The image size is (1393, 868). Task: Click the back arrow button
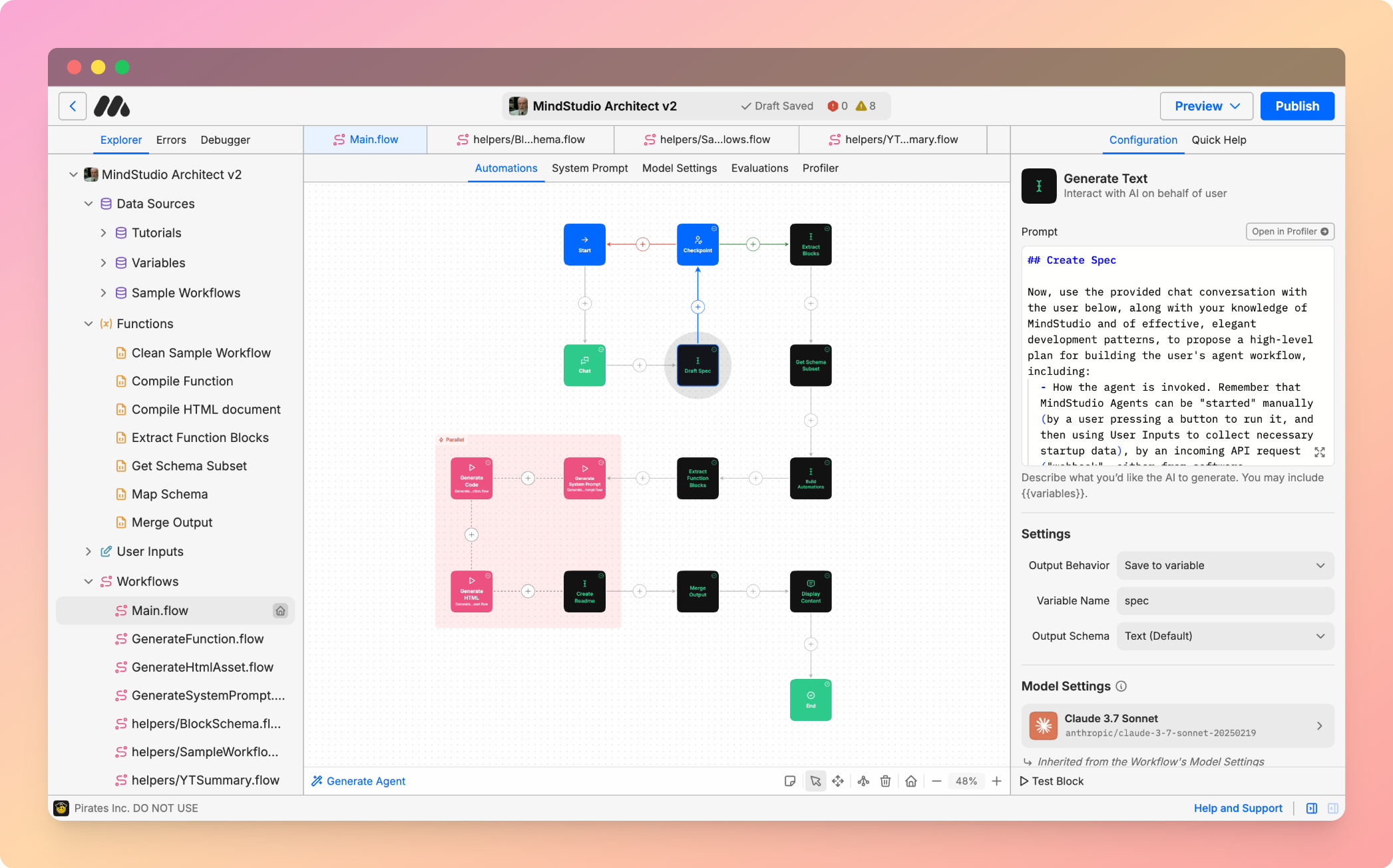pos(73,106)
